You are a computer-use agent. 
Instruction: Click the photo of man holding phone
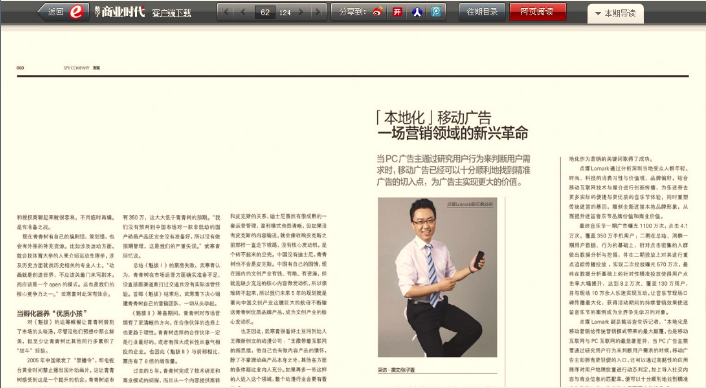coord(437,277)
